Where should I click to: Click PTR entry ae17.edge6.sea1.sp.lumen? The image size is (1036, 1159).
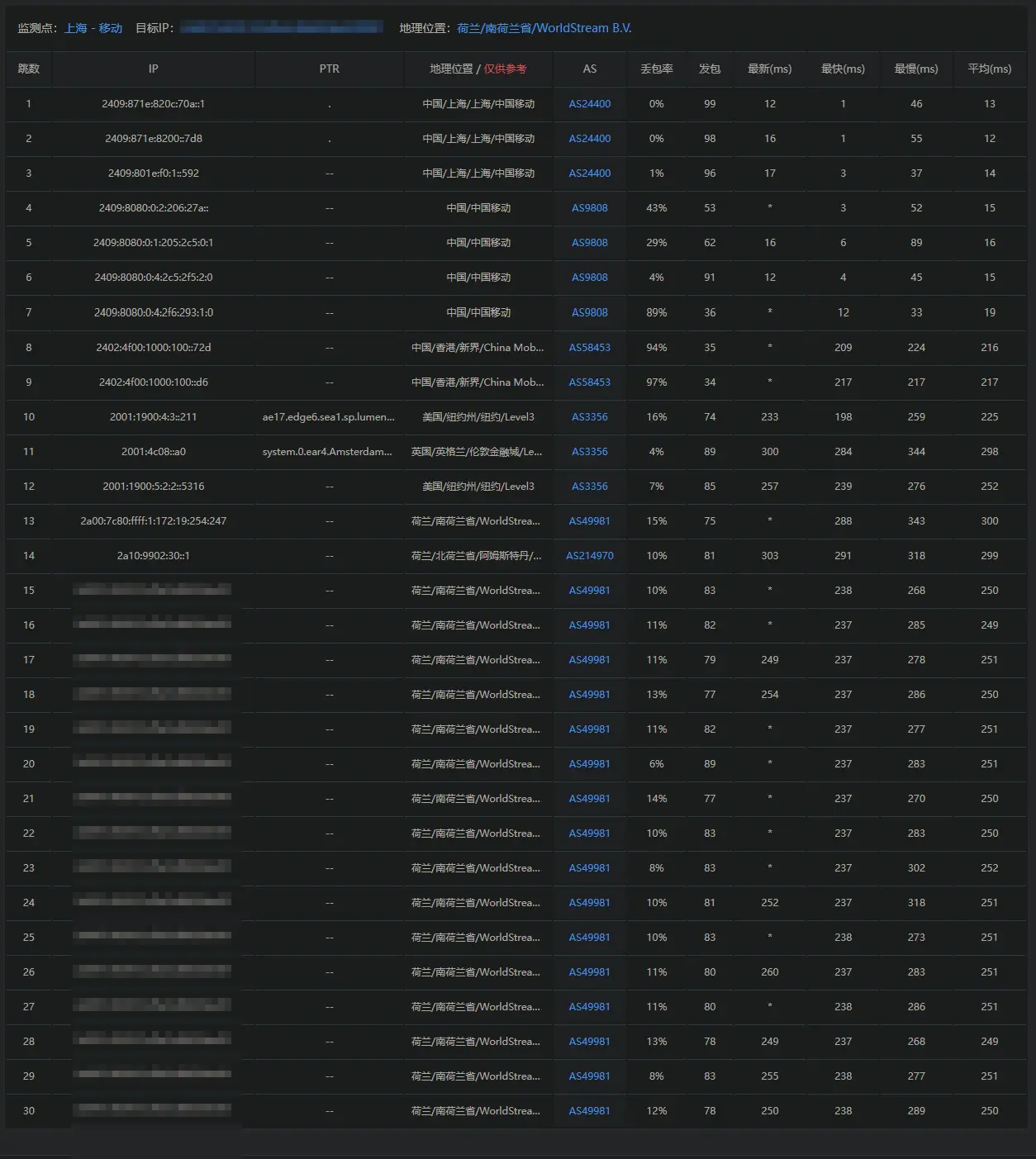click(328, 417)
